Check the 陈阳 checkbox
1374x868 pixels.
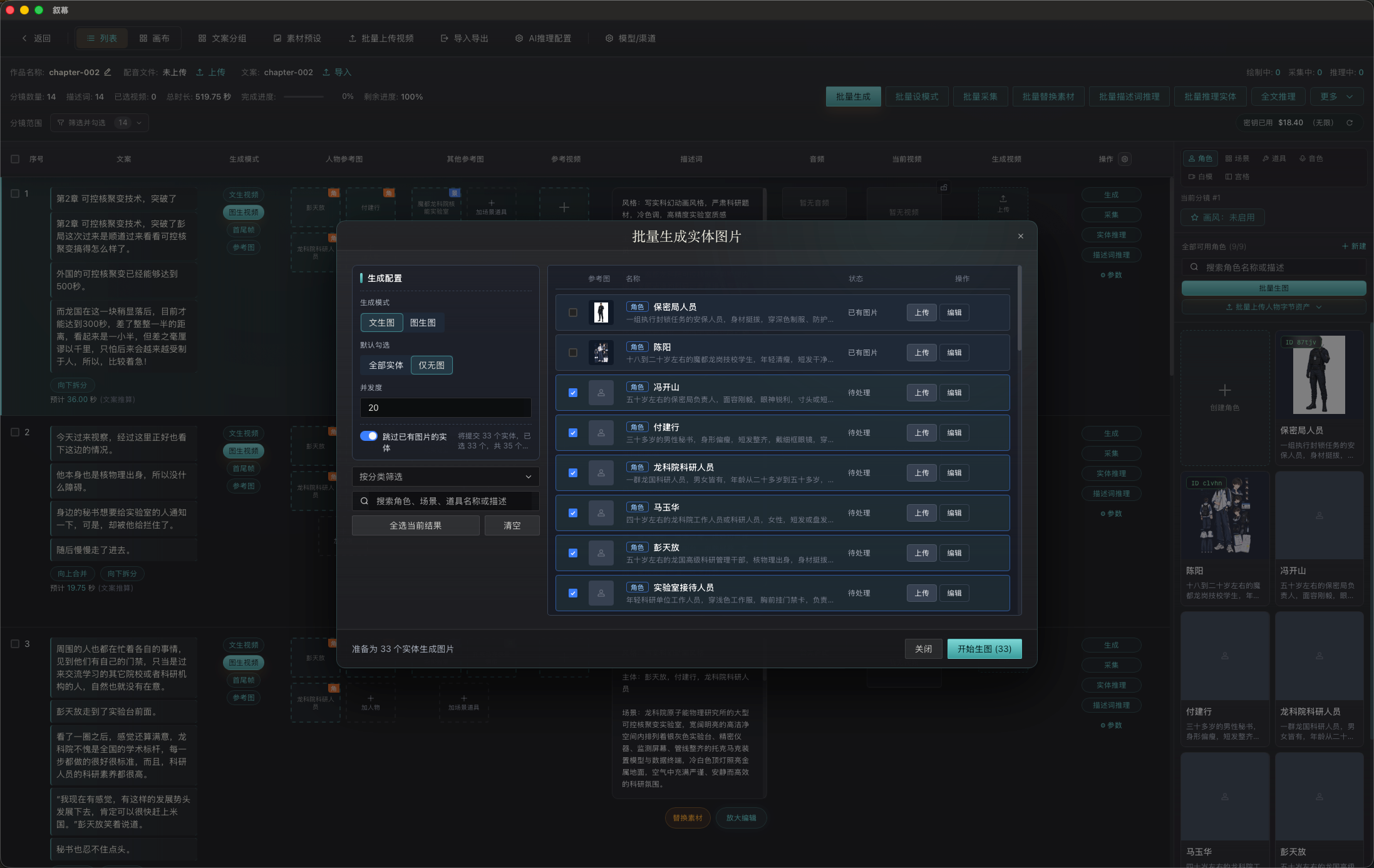(x=573, y=353)
